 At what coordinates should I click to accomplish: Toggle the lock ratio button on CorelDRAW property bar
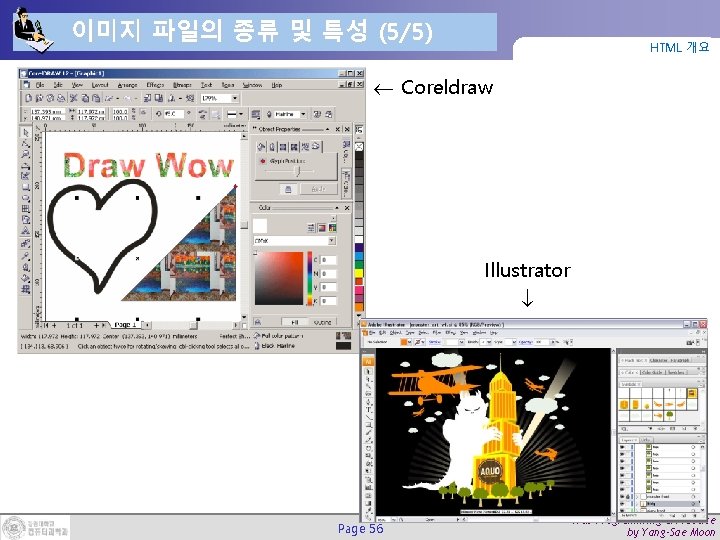click(143, 112)
